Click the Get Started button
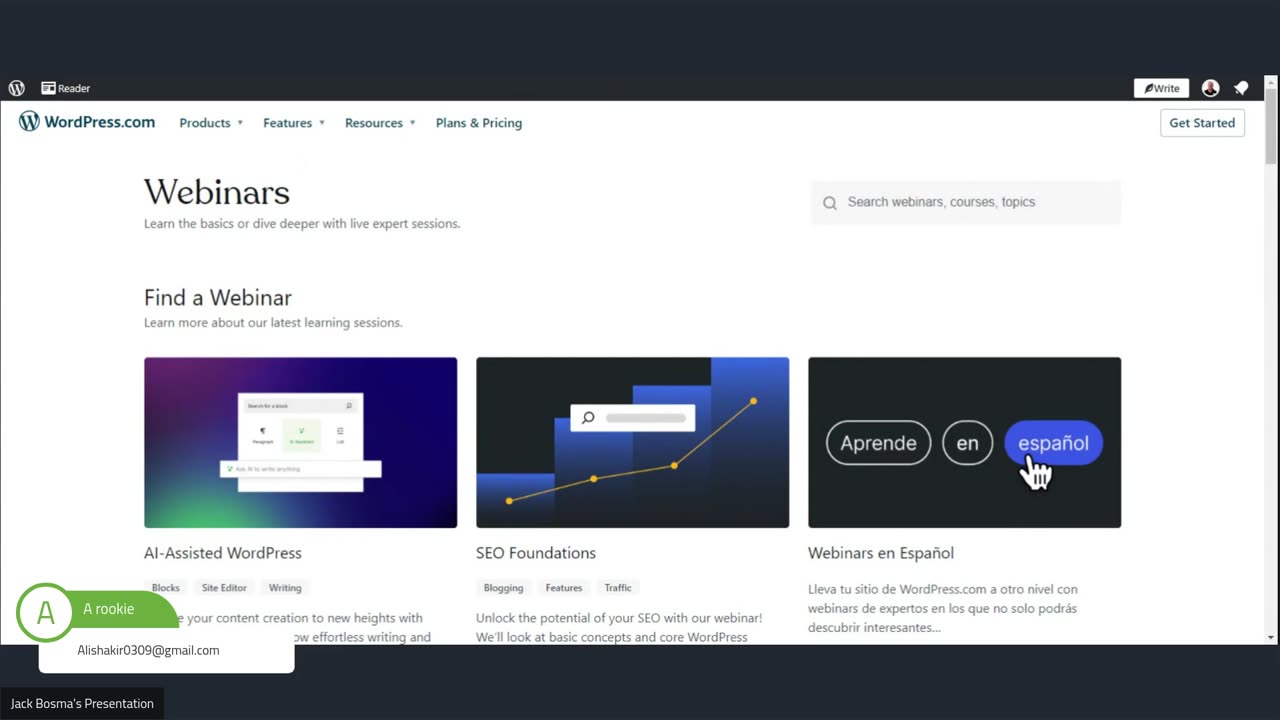The height and width of the screenshot is (720, 1280). tap(1202, 123)
